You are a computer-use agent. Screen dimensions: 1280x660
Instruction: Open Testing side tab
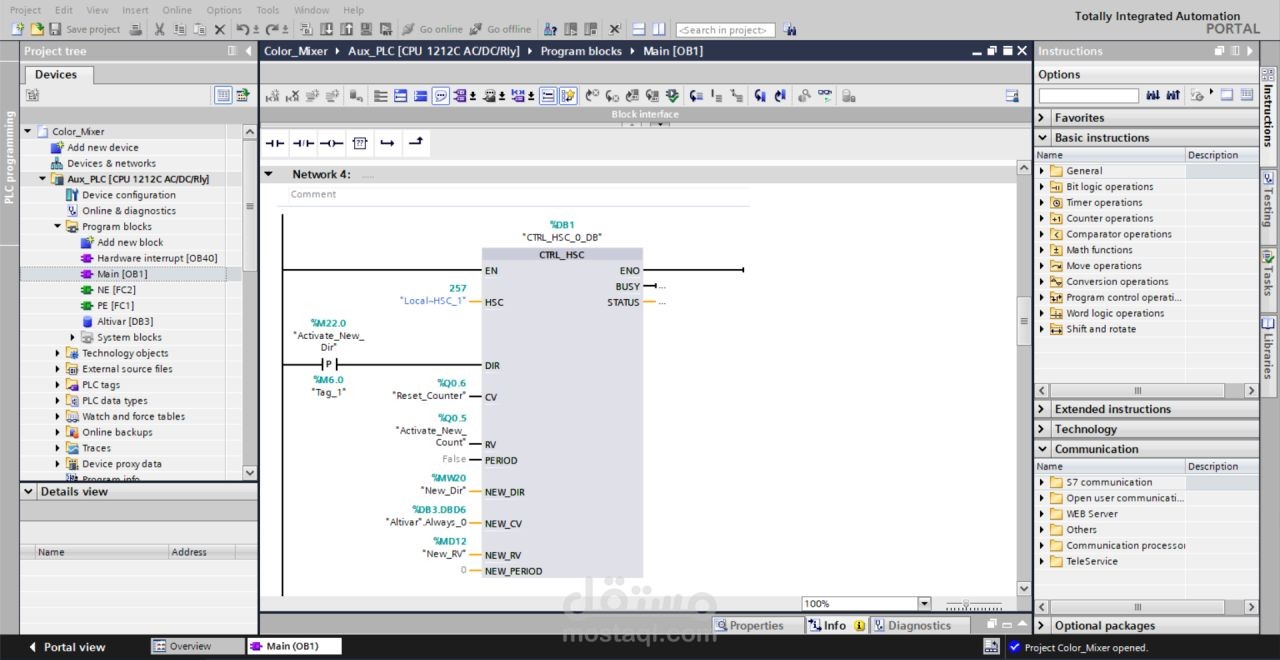click(1268, 204)
